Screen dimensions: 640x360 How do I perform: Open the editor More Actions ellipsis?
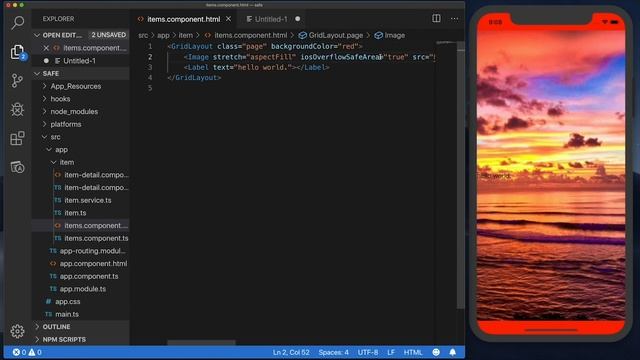coord(454,19)
